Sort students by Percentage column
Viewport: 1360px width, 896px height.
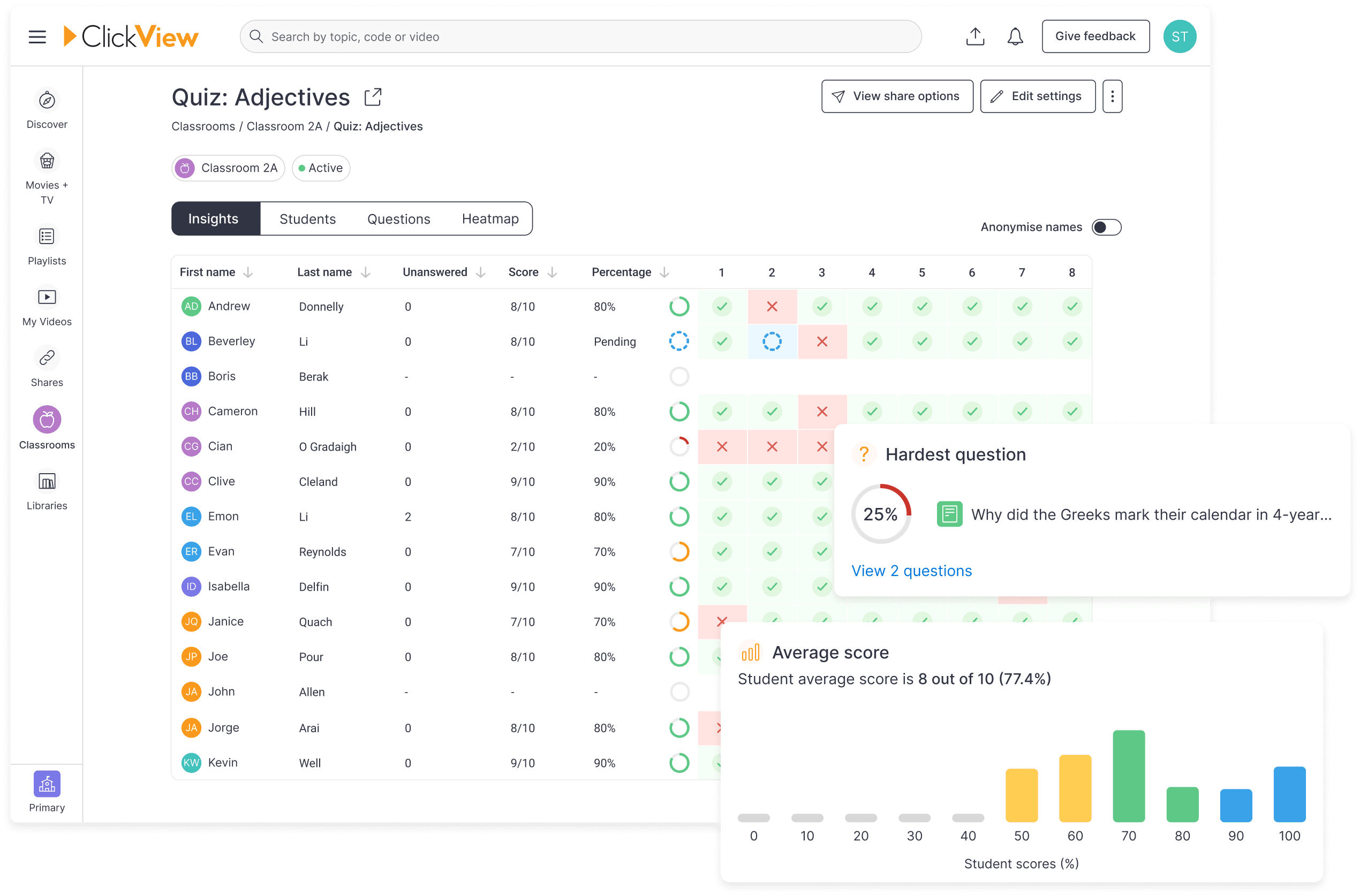664,272
